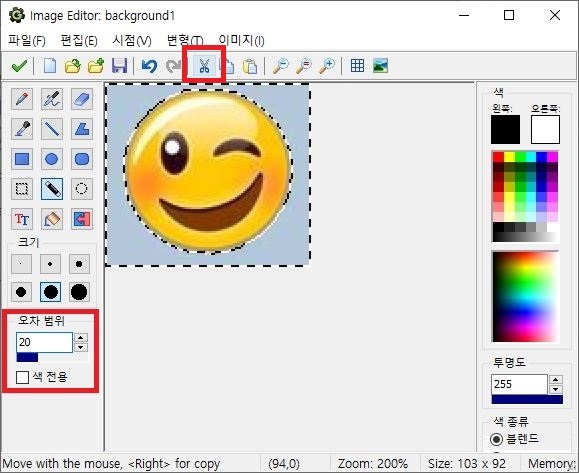Click the green checkmark apply icon
579x473 pixels.
coord(19,66)
